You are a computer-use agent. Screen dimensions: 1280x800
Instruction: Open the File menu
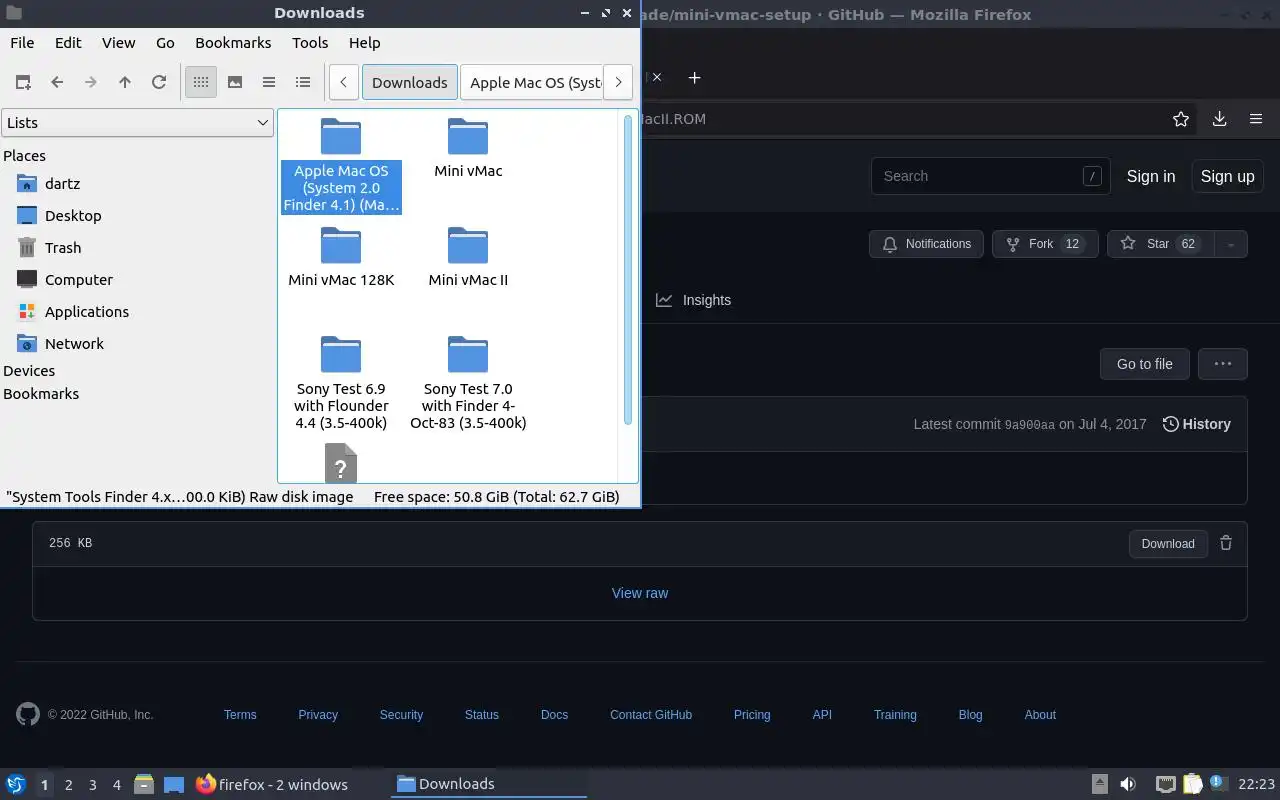tap(22, 42)
